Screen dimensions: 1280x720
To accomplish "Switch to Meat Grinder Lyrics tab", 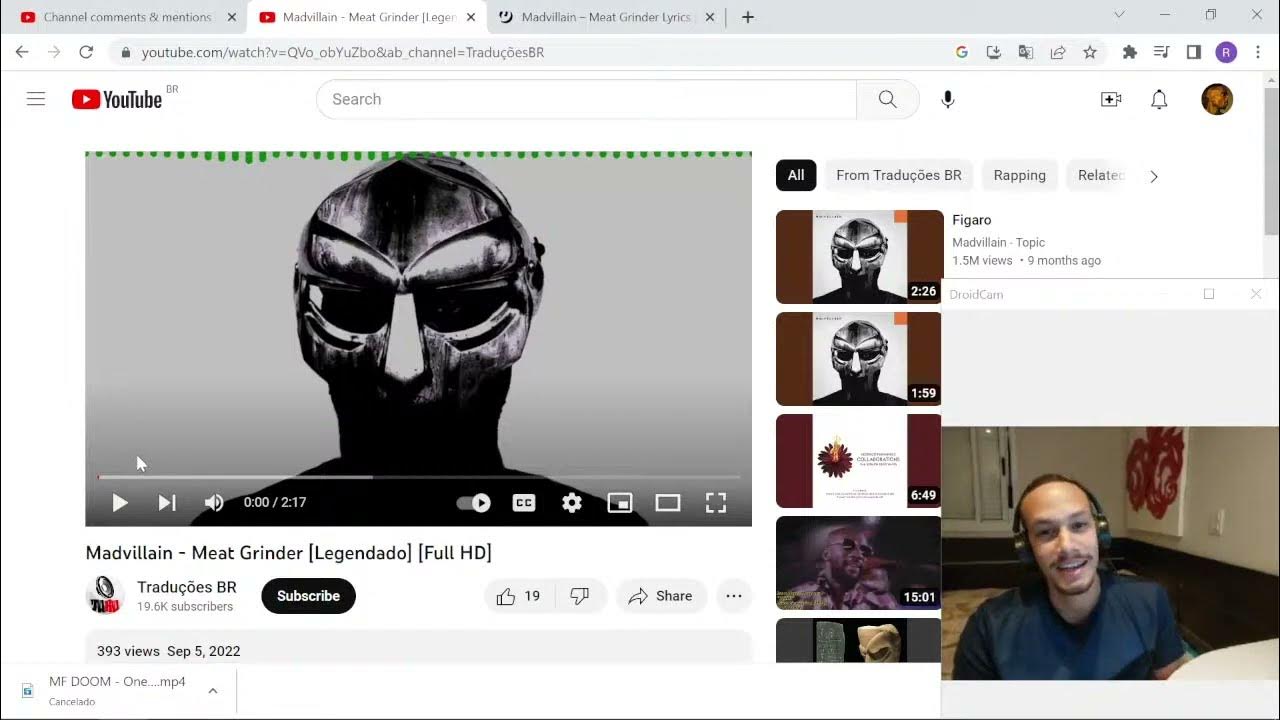I will point(606,17).
